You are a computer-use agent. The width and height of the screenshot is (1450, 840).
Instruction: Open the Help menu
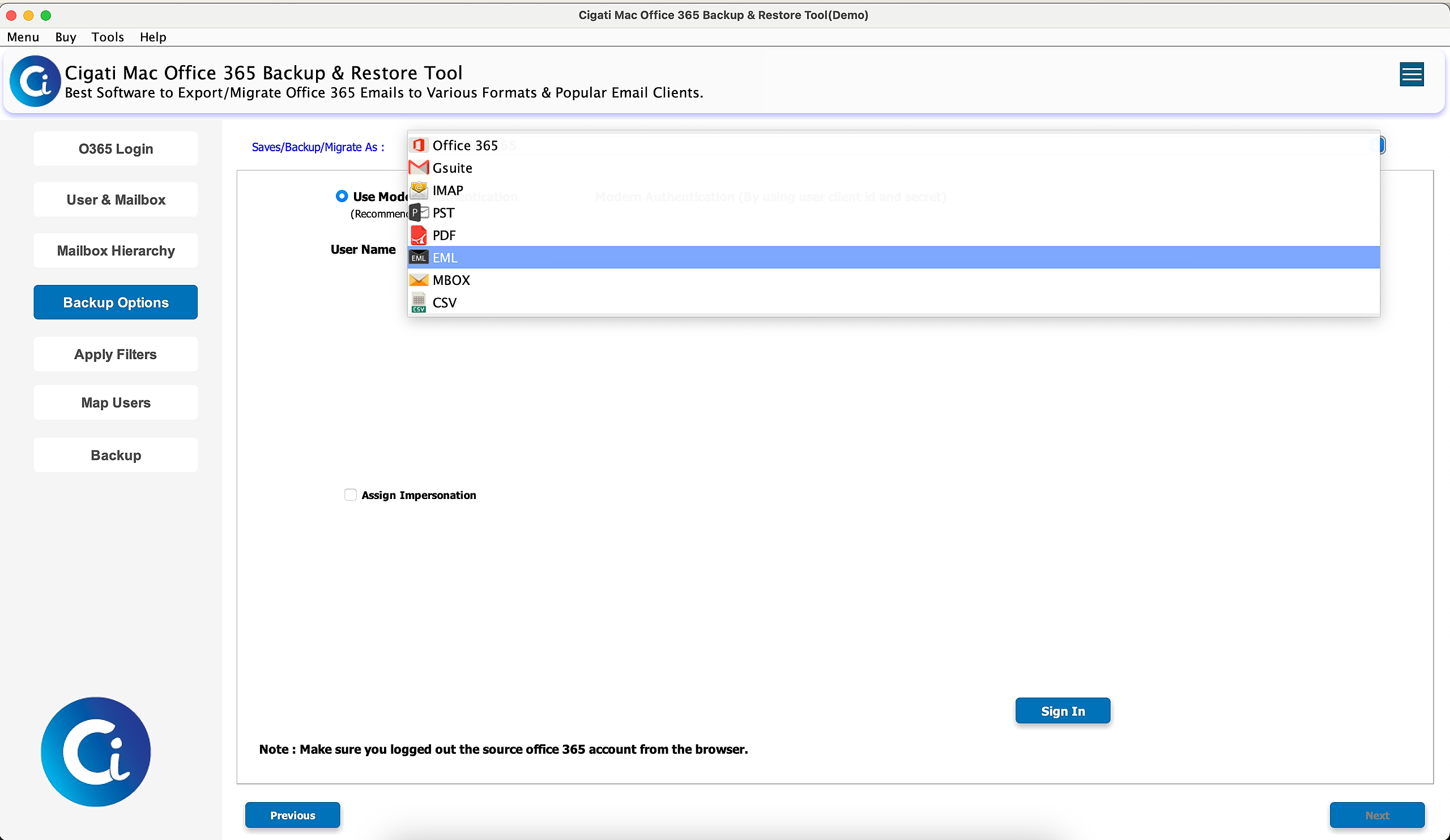tap(152, 37)
